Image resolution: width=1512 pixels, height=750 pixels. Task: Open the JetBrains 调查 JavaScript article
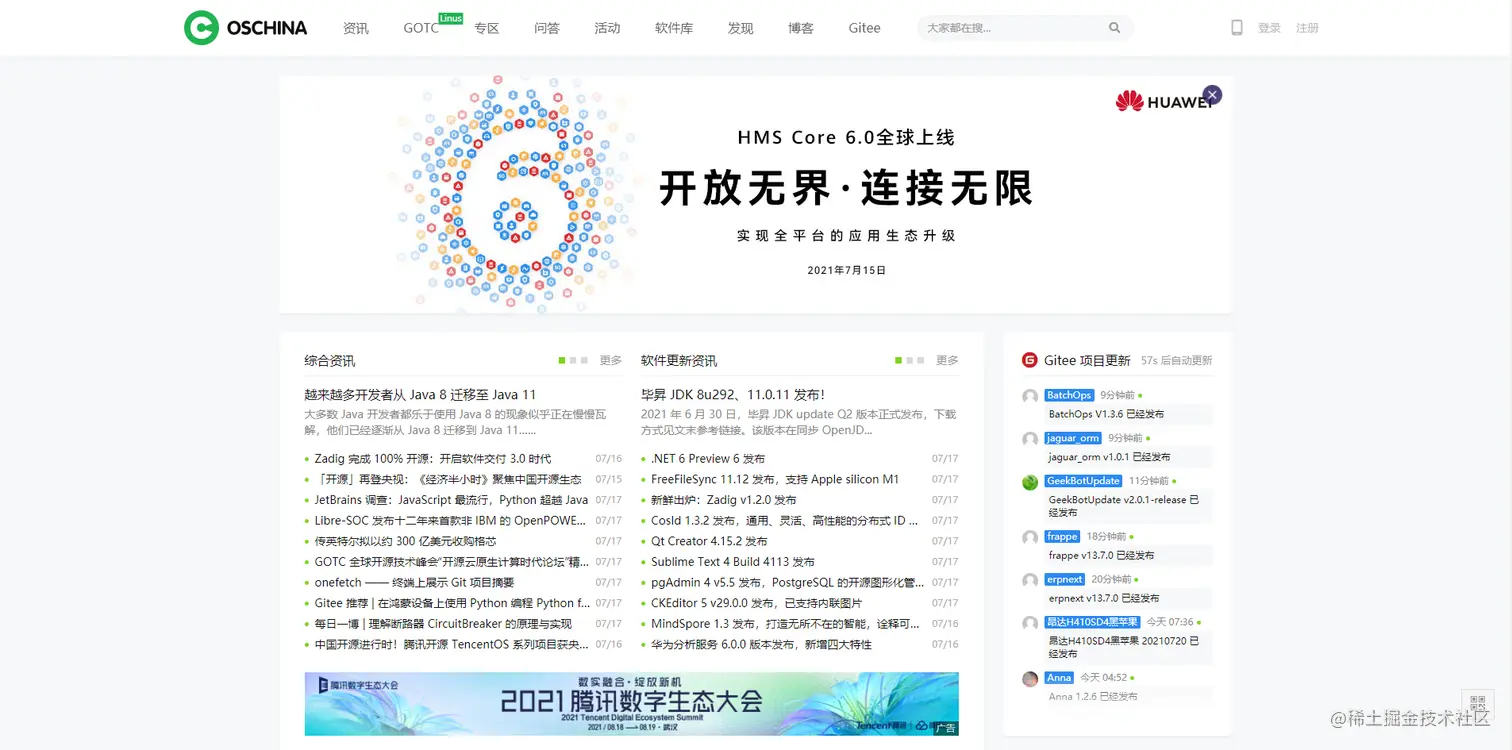point(451,500)
